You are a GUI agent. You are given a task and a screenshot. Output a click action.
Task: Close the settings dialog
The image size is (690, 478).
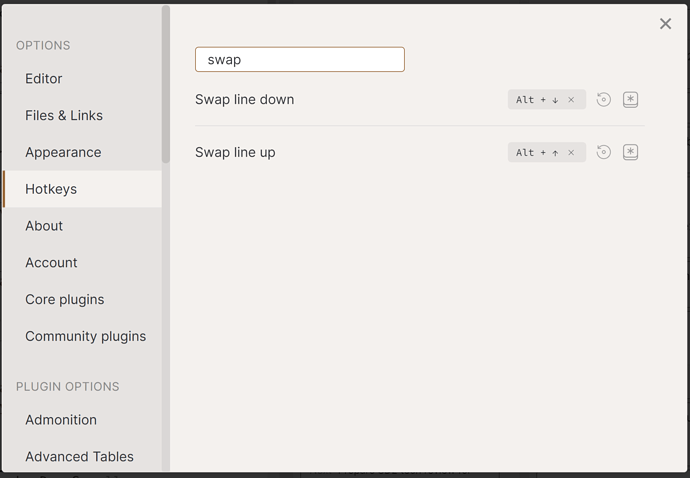(665, 24)
